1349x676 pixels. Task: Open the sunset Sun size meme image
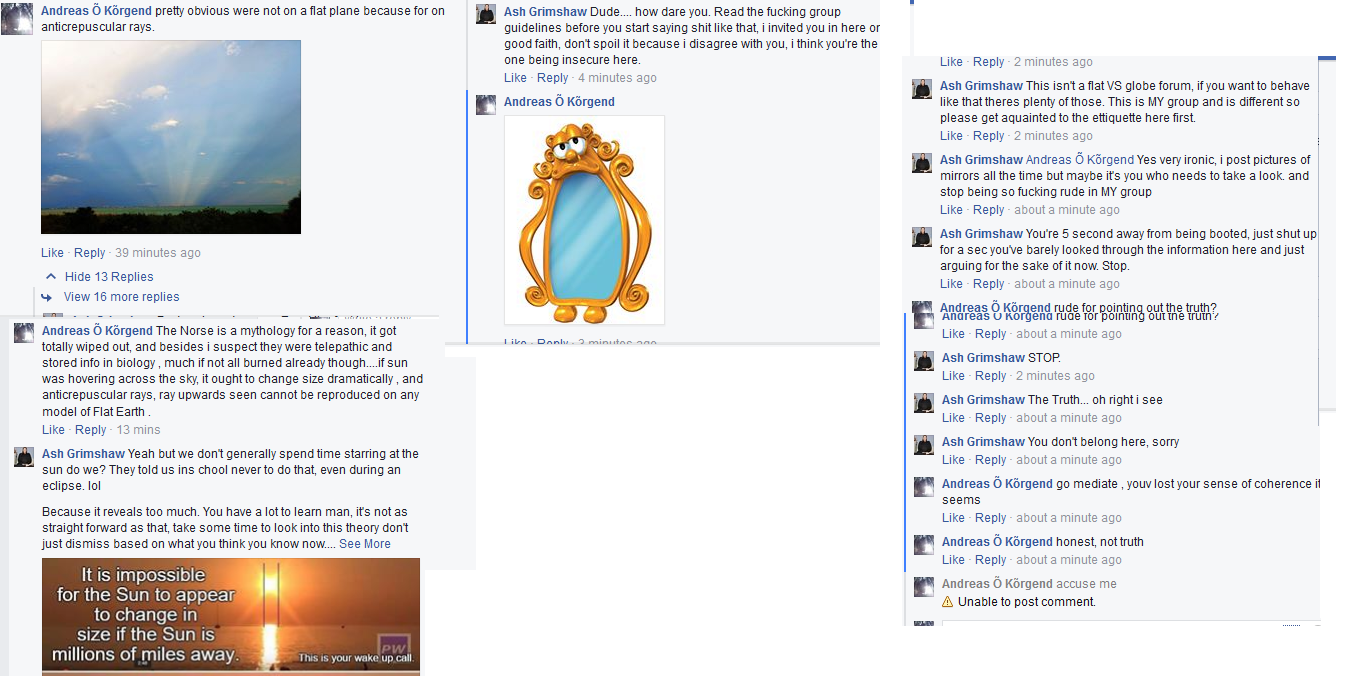tap(231, 615)
